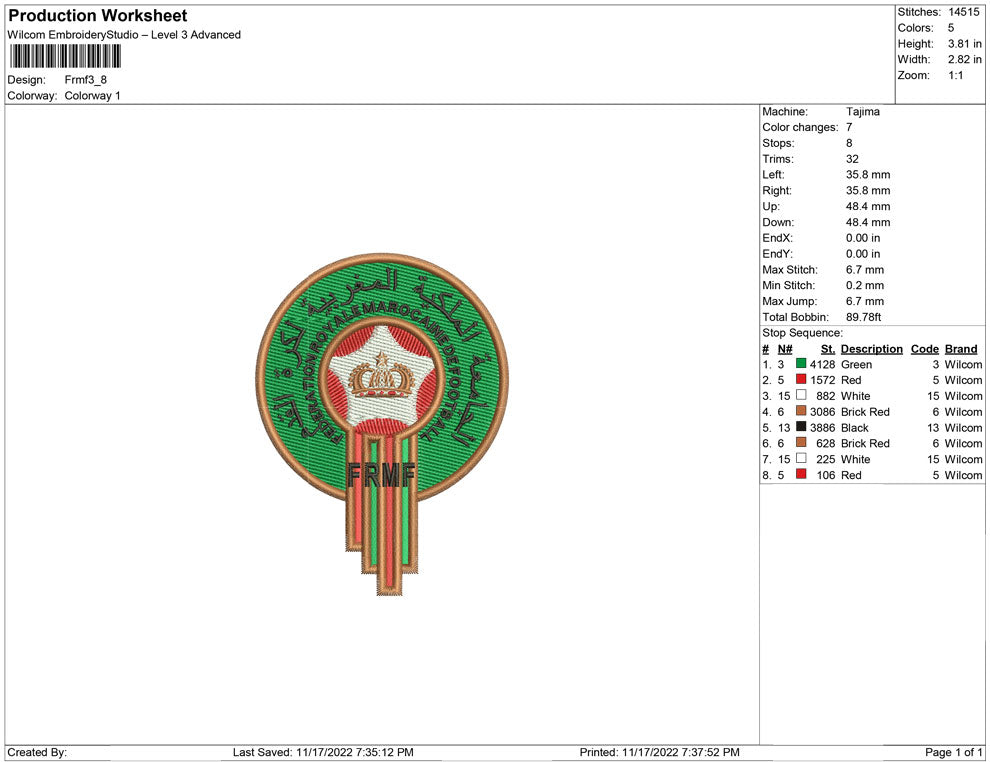Click the Brick Red swatch in row 4
Screen dimensions: 990x762
[801, 411]
